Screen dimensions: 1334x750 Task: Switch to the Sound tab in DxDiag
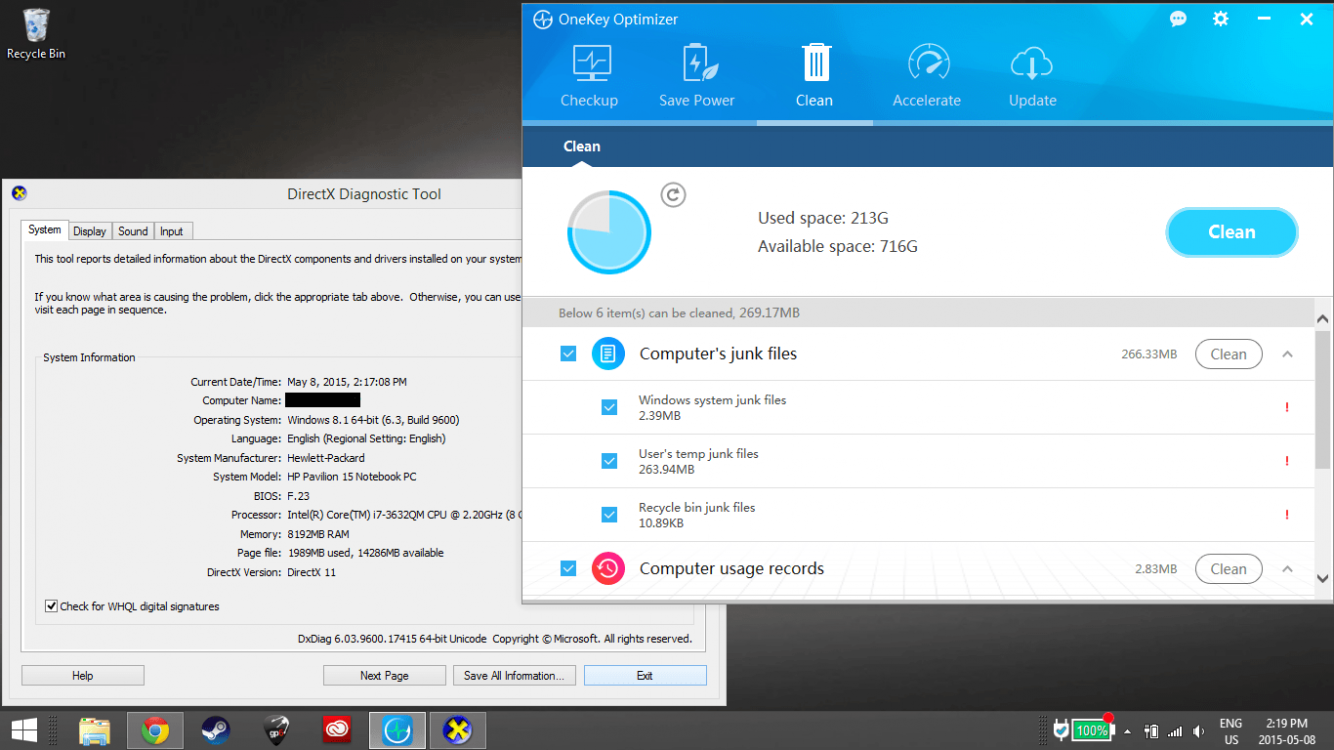point(133,231)
